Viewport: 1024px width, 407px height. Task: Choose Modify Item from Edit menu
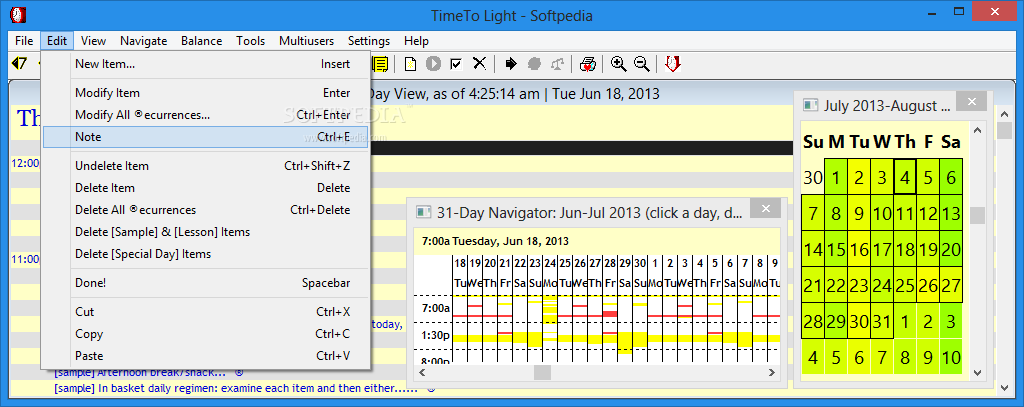[x=206, y=93]
